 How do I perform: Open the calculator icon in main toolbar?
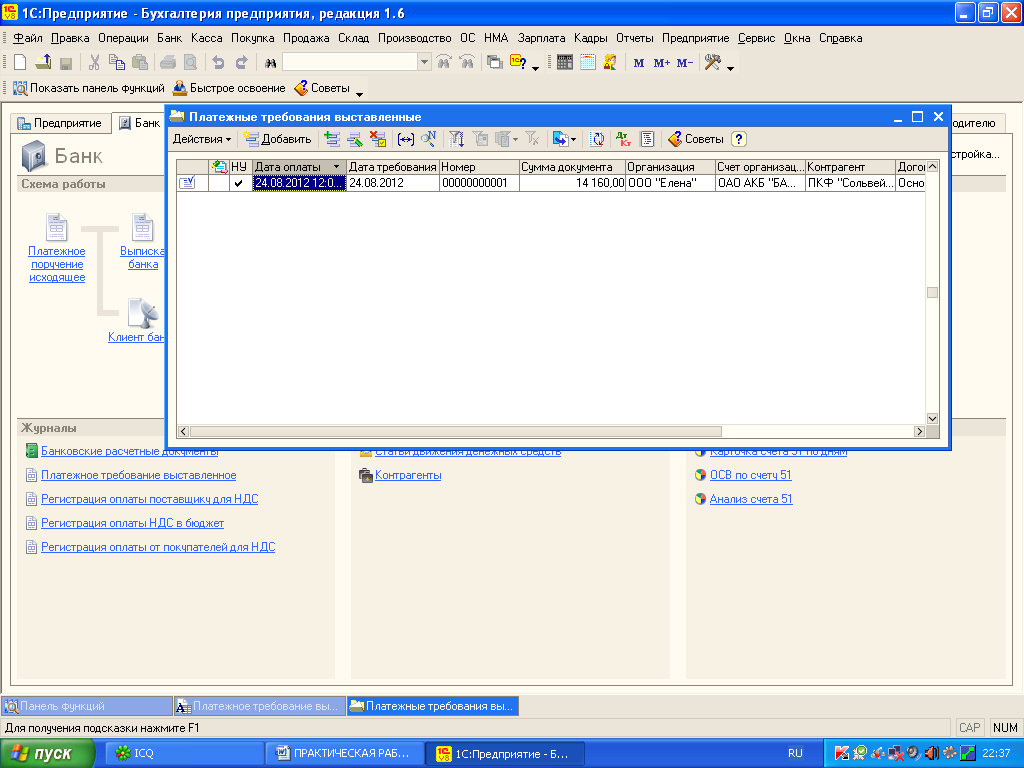coord(565,63)
